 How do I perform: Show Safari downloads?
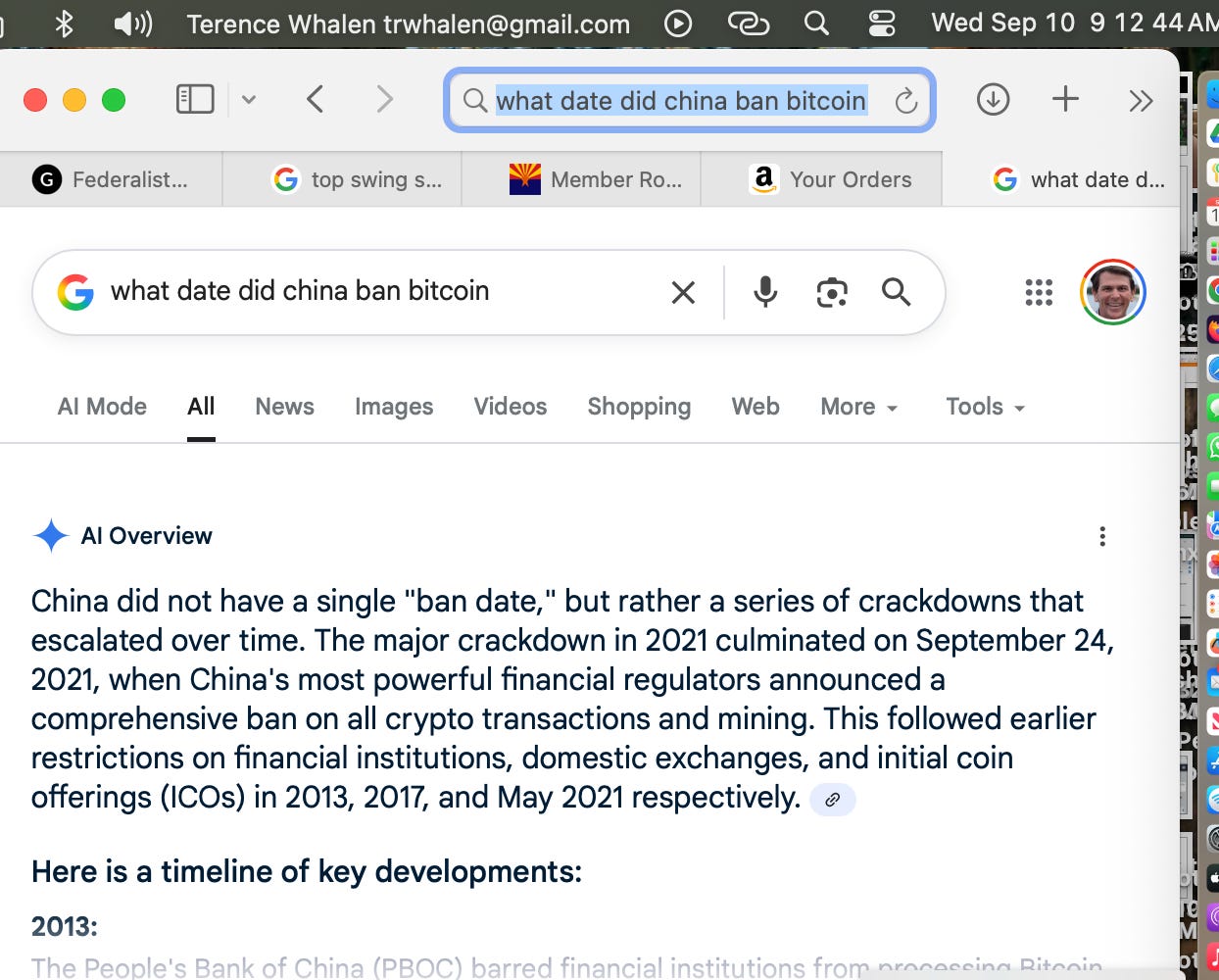pos(993,99)
